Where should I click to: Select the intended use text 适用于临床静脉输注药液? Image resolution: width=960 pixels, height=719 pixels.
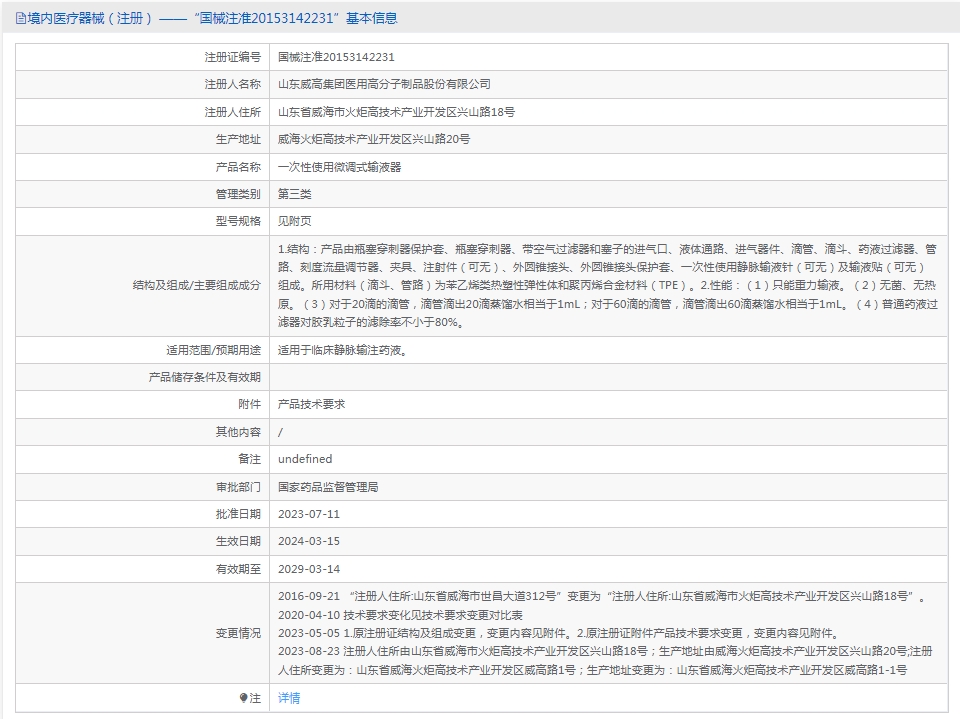342,350
